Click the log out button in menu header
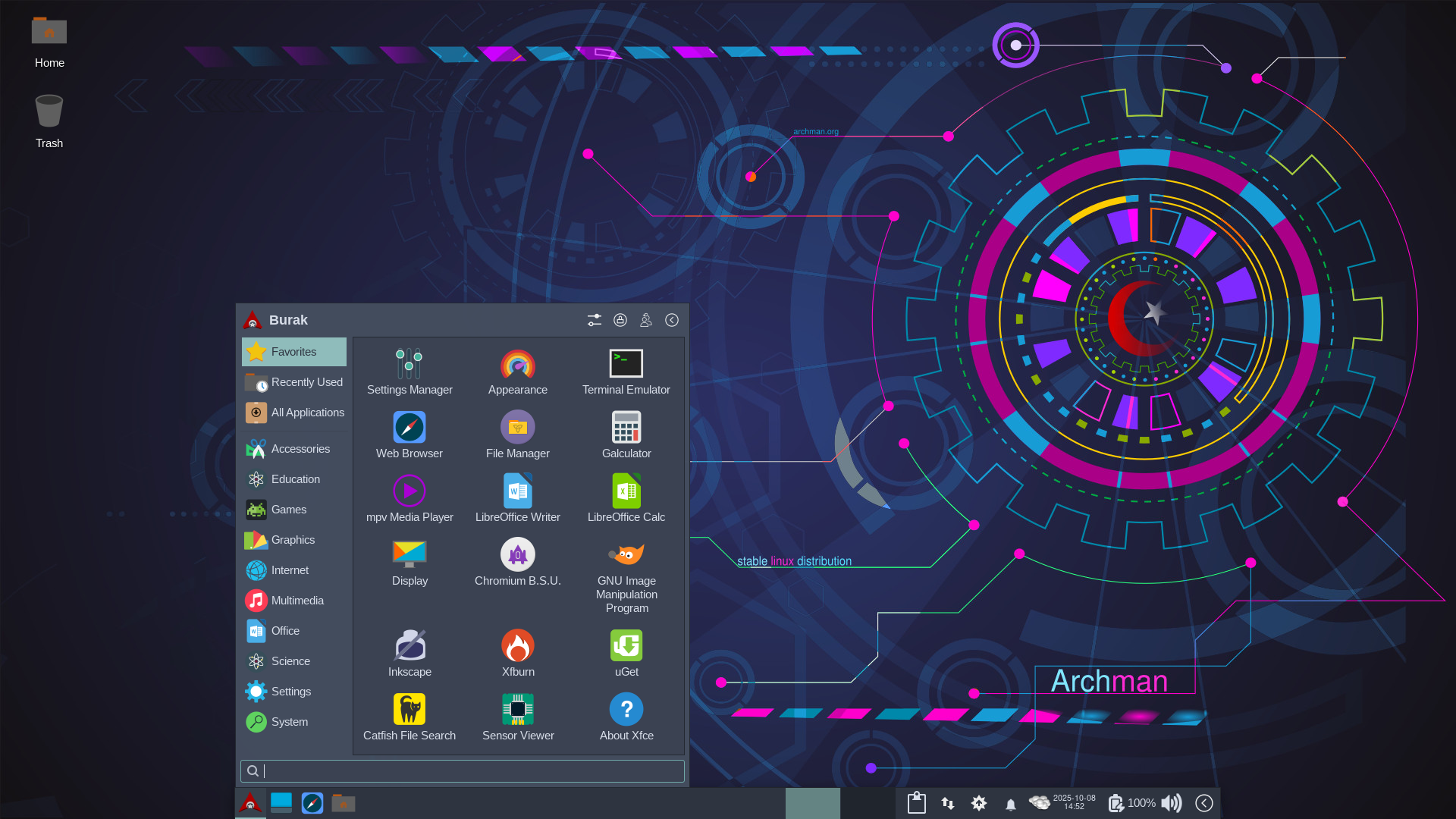1456x819 pixels. pyautogui.click(x=672, y=320)
